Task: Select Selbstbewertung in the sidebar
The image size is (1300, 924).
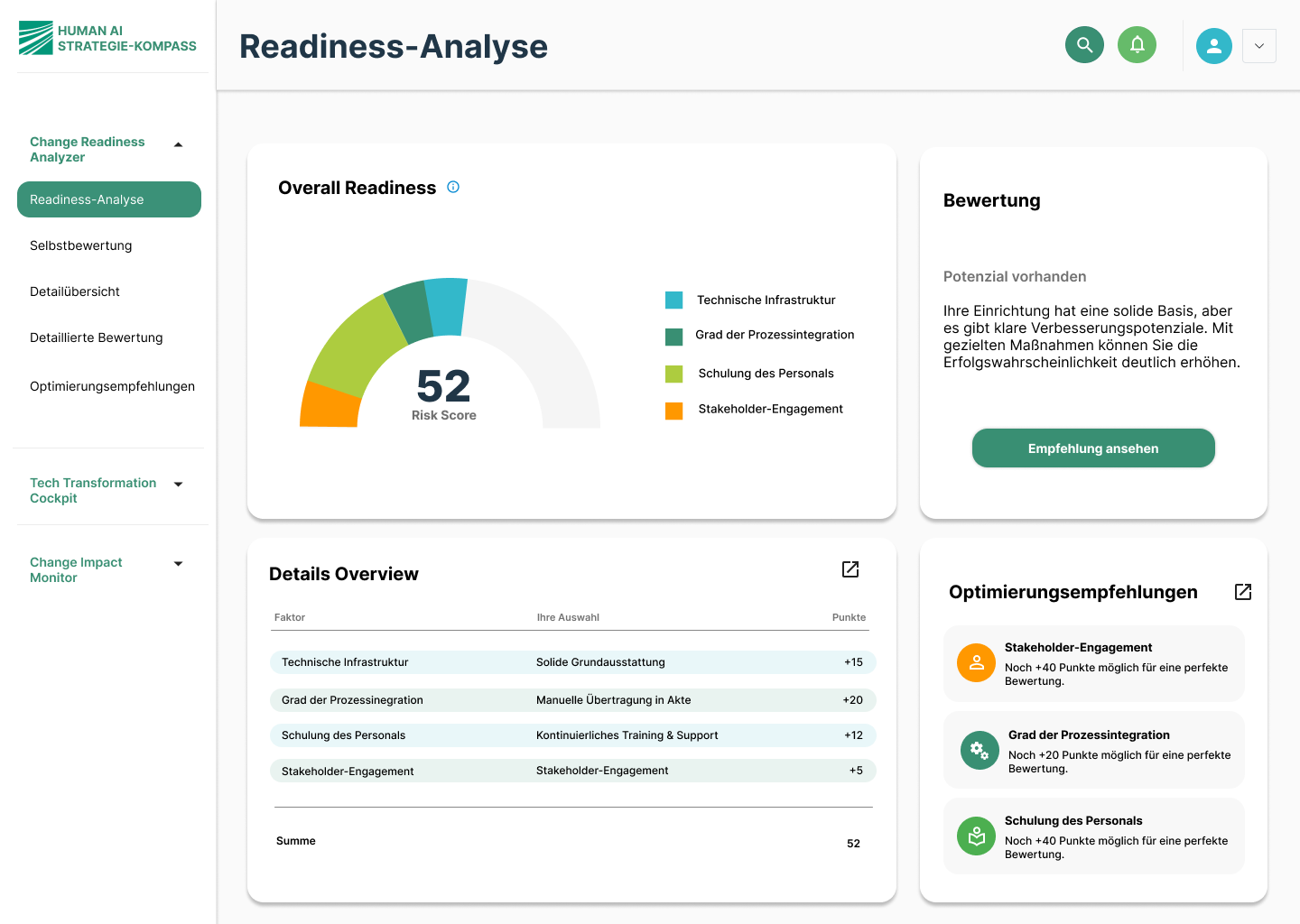Action: [81, 245]
